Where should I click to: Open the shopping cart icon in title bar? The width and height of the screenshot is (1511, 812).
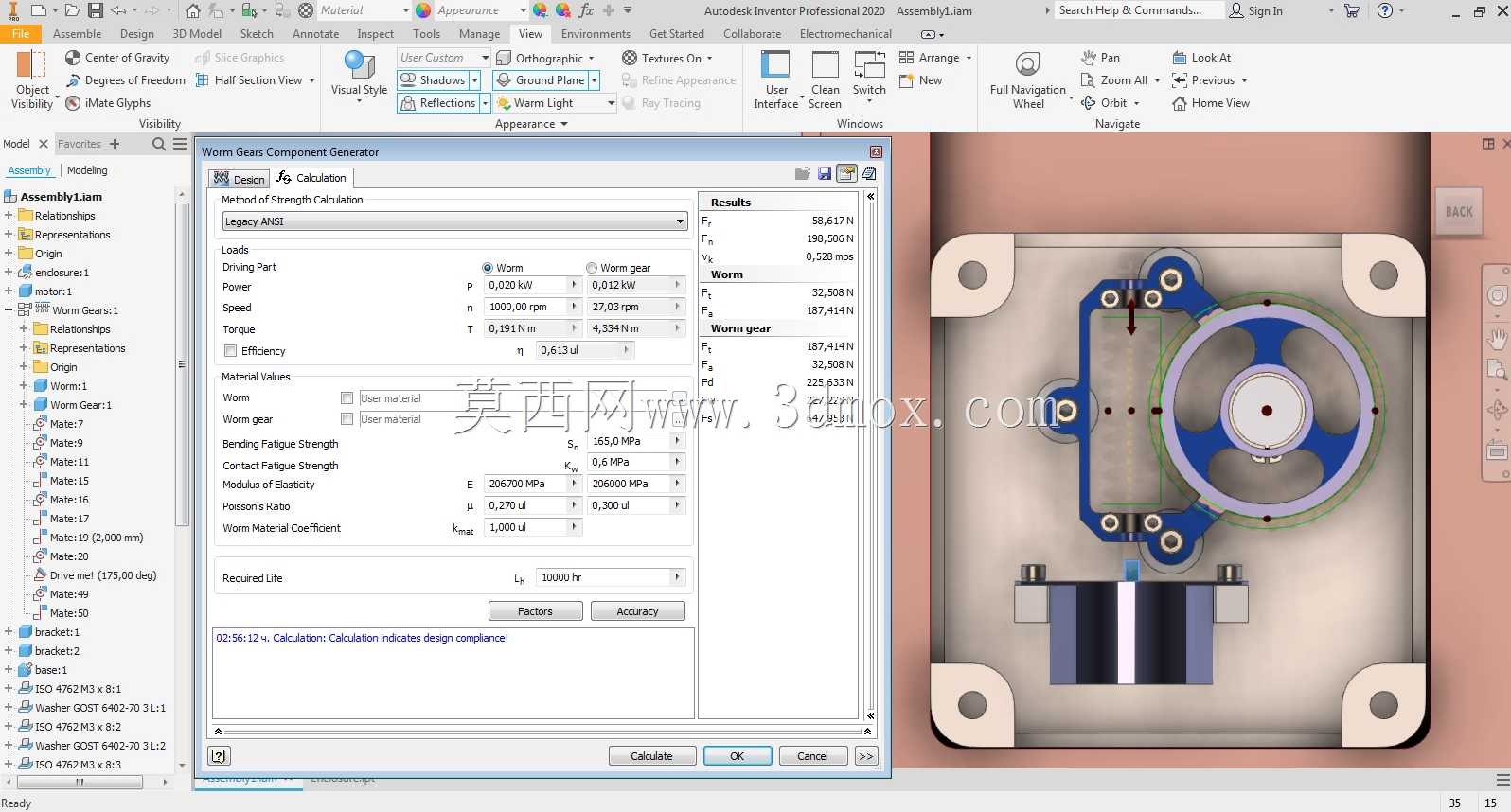[1352, 10]
